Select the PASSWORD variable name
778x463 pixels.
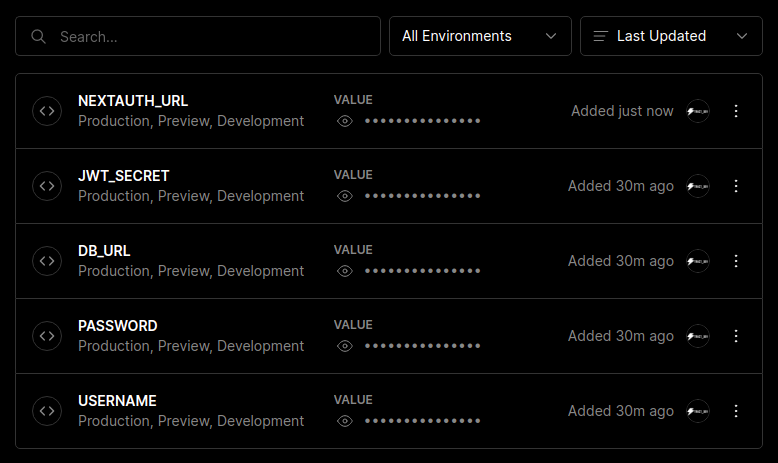[118, 326]
